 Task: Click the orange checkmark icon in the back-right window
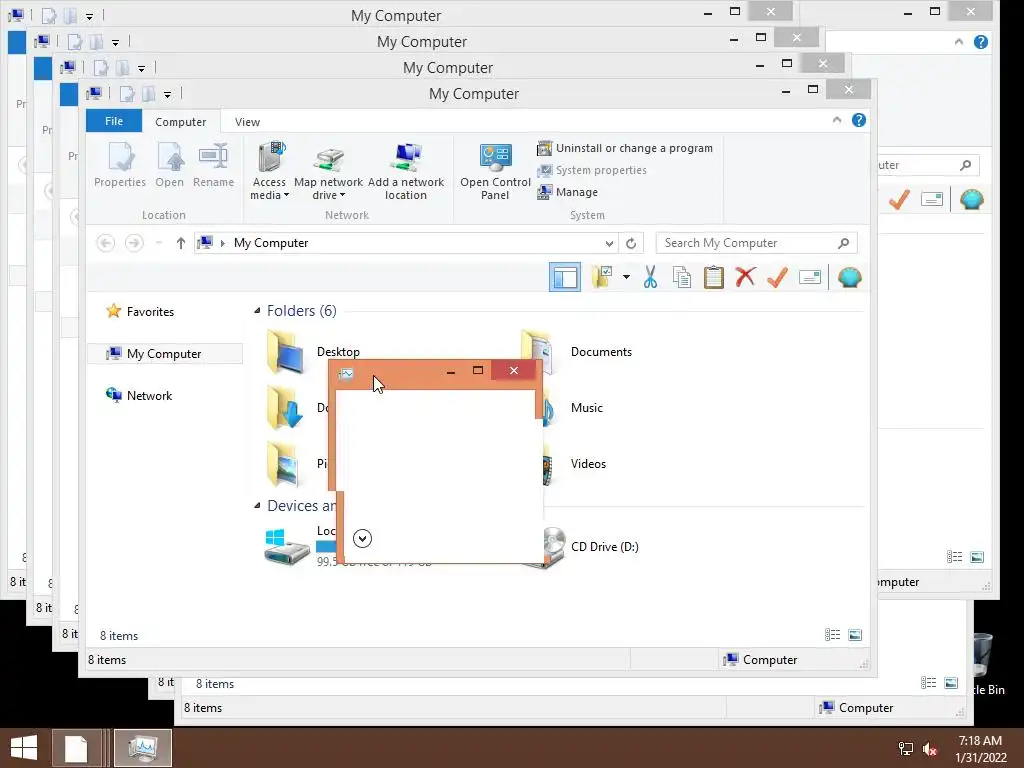pos(899,199)
